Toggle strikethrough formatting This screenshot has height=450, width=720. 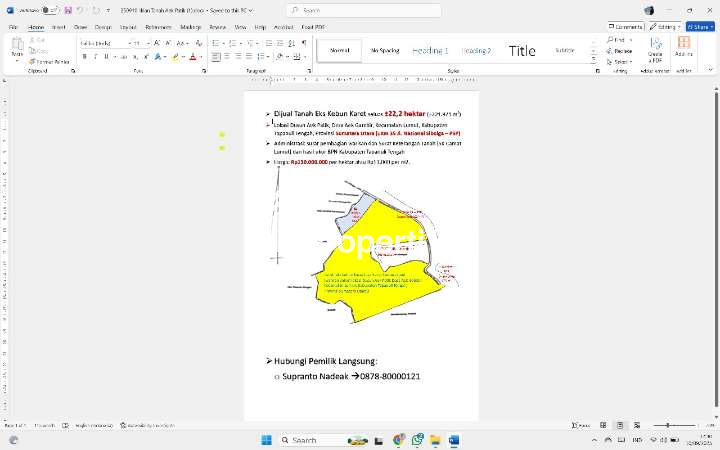tap(124, 56)
